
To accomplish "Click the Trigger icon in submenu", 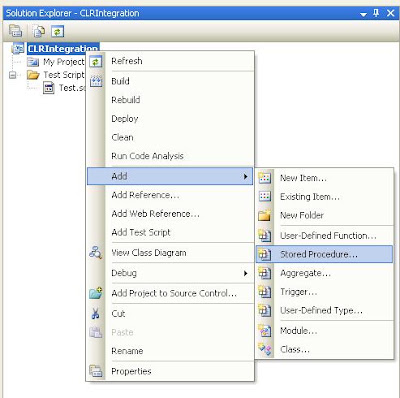I will click(265, 292).
